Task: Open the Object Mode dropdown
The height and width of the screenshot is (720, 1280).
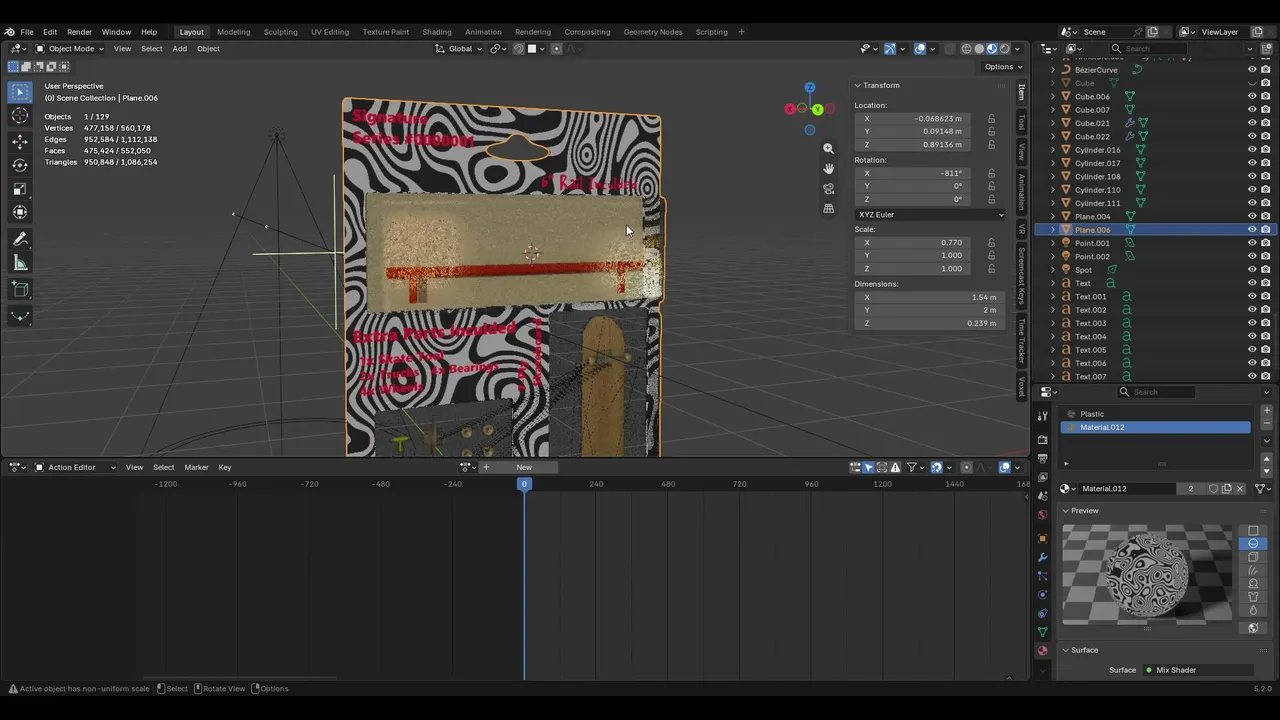Action: coord(69,49)
